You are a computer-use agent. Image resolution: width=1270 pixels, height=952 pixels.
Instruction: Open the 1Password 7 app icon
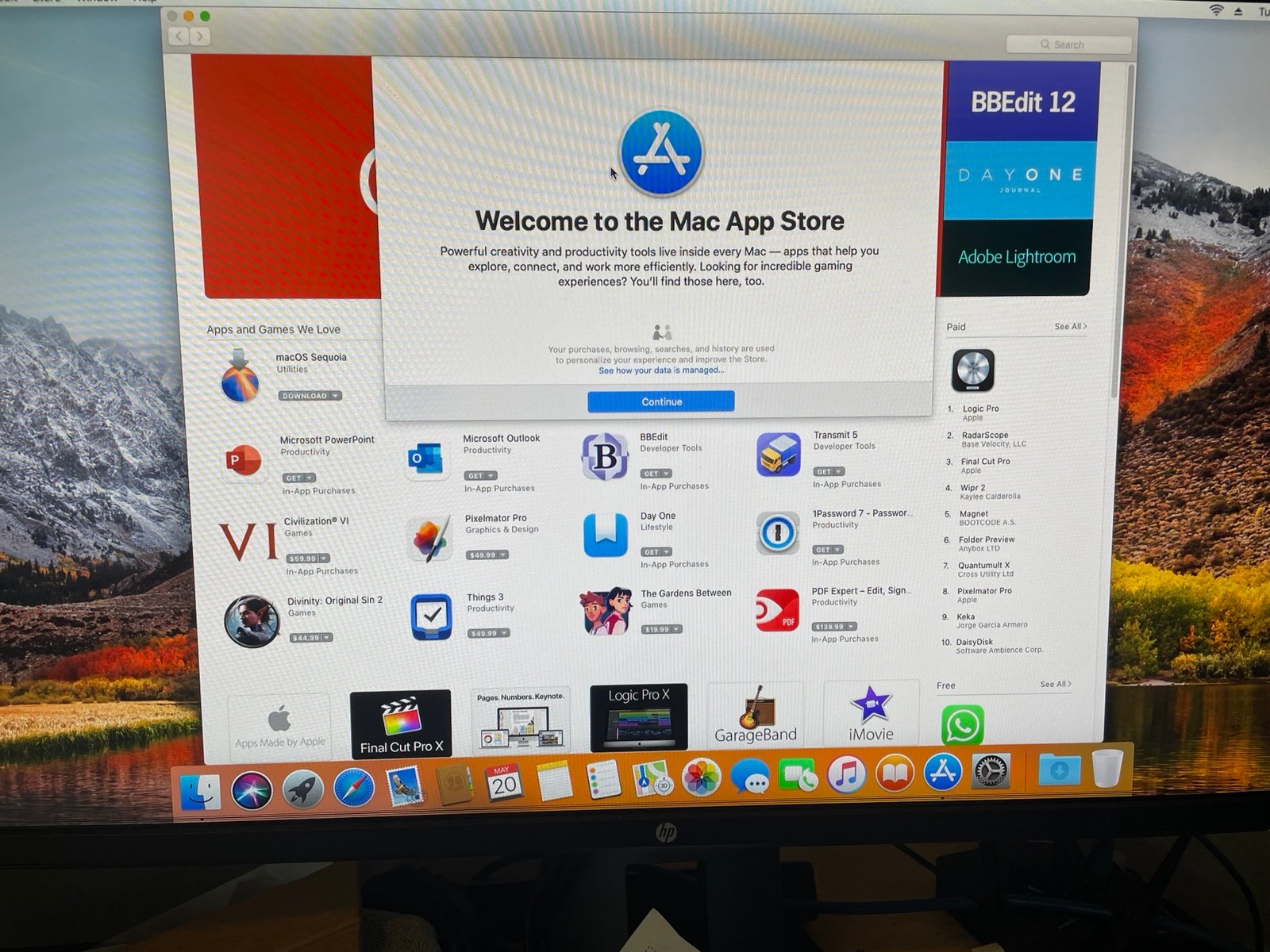778,532
